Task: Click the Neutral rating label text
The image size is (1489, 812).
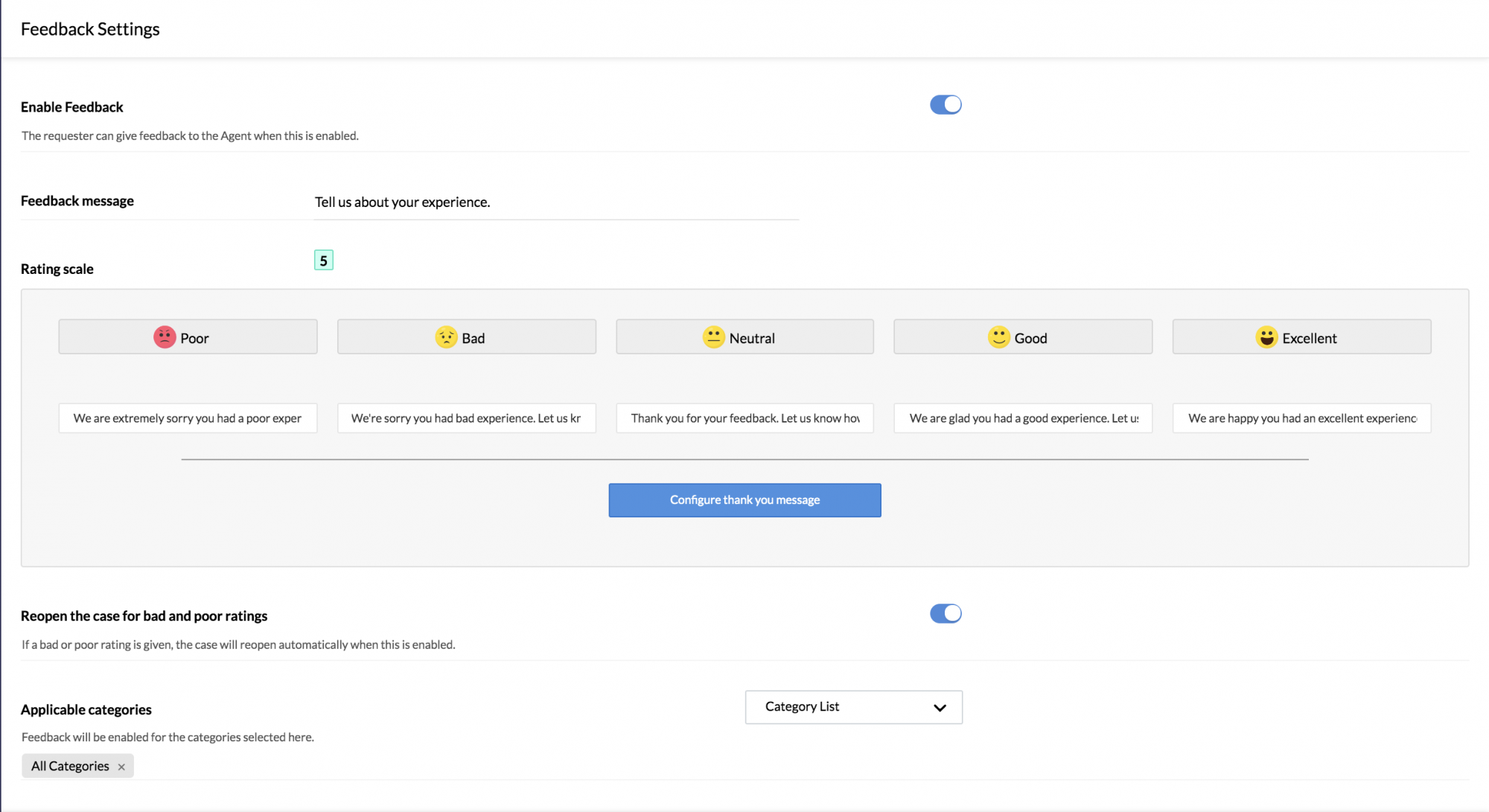Action: point(752,339)
